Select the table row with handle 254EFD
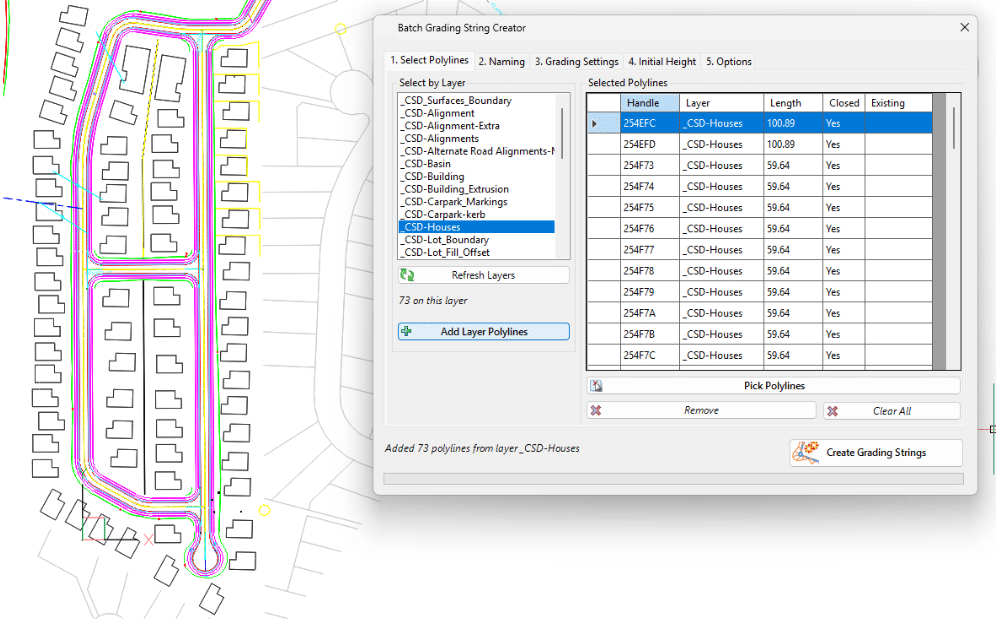Screen dimensions: 1001x626 [760, 144]
